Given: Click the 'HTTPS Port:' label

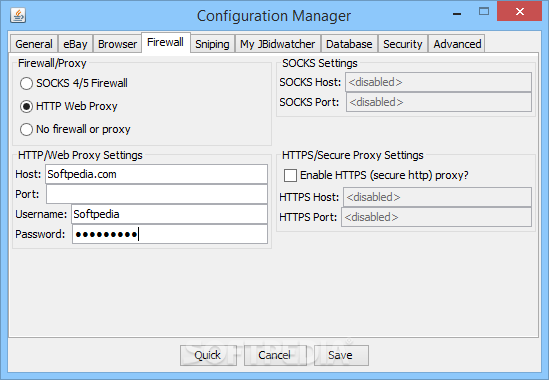Looking at the screenshot, I should (x=308, y=217).
